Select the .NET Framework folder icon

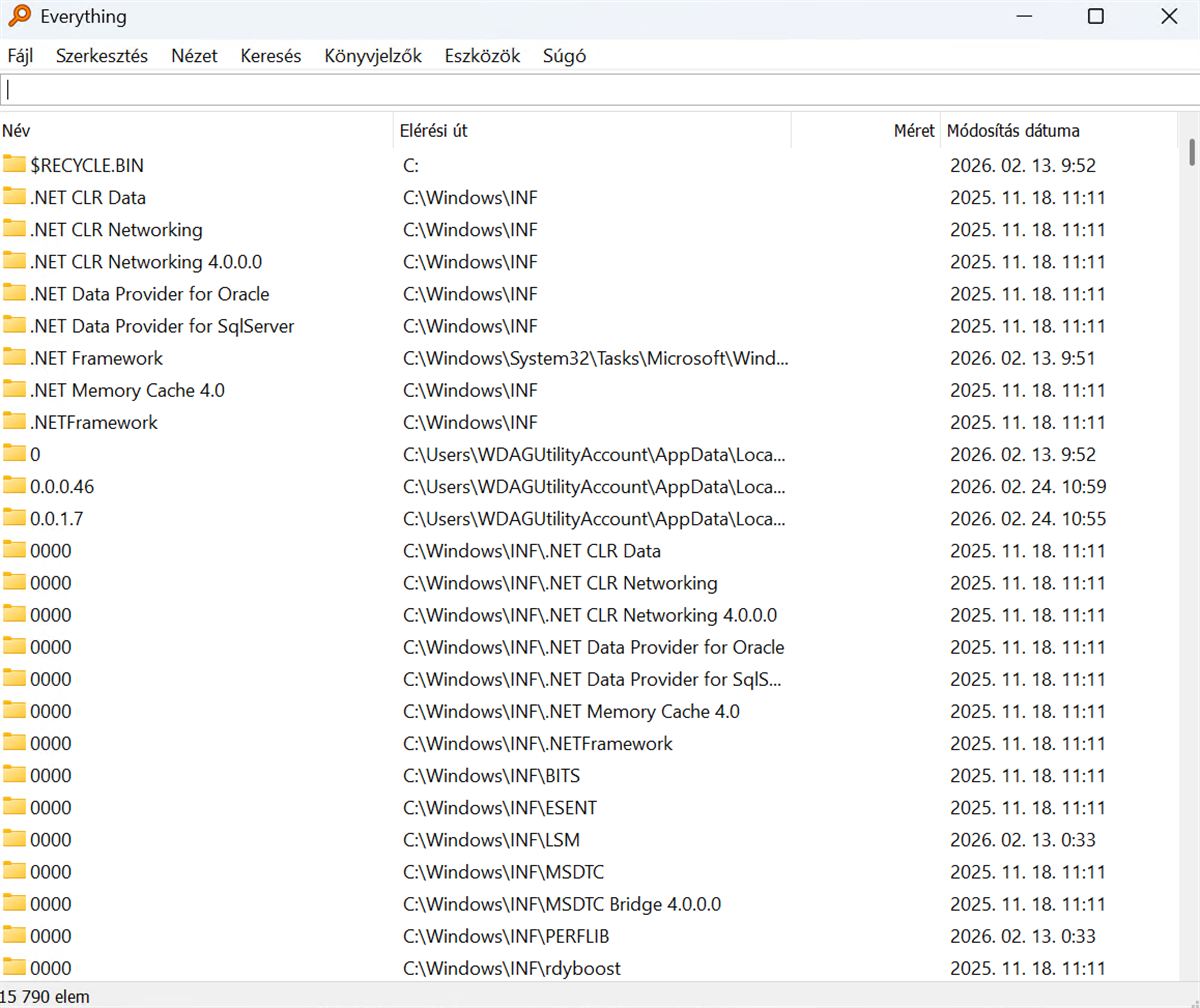[x=14, y=358]
